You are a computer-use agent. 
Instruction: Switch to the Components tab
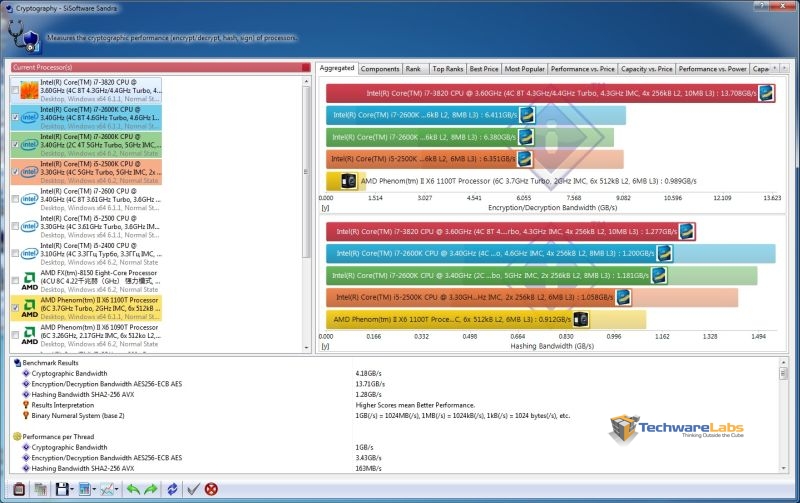coord(380,69)
